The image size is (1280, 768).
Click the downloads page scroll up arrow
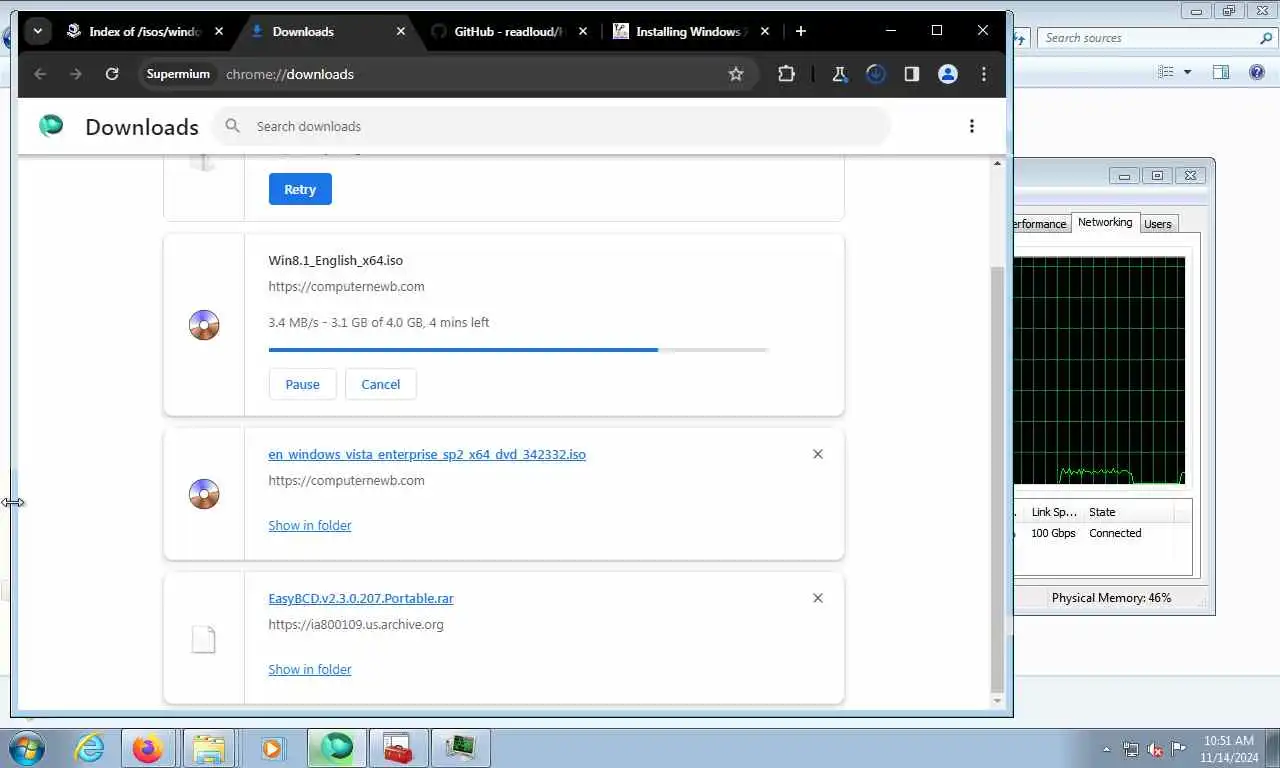pos(997,163)
